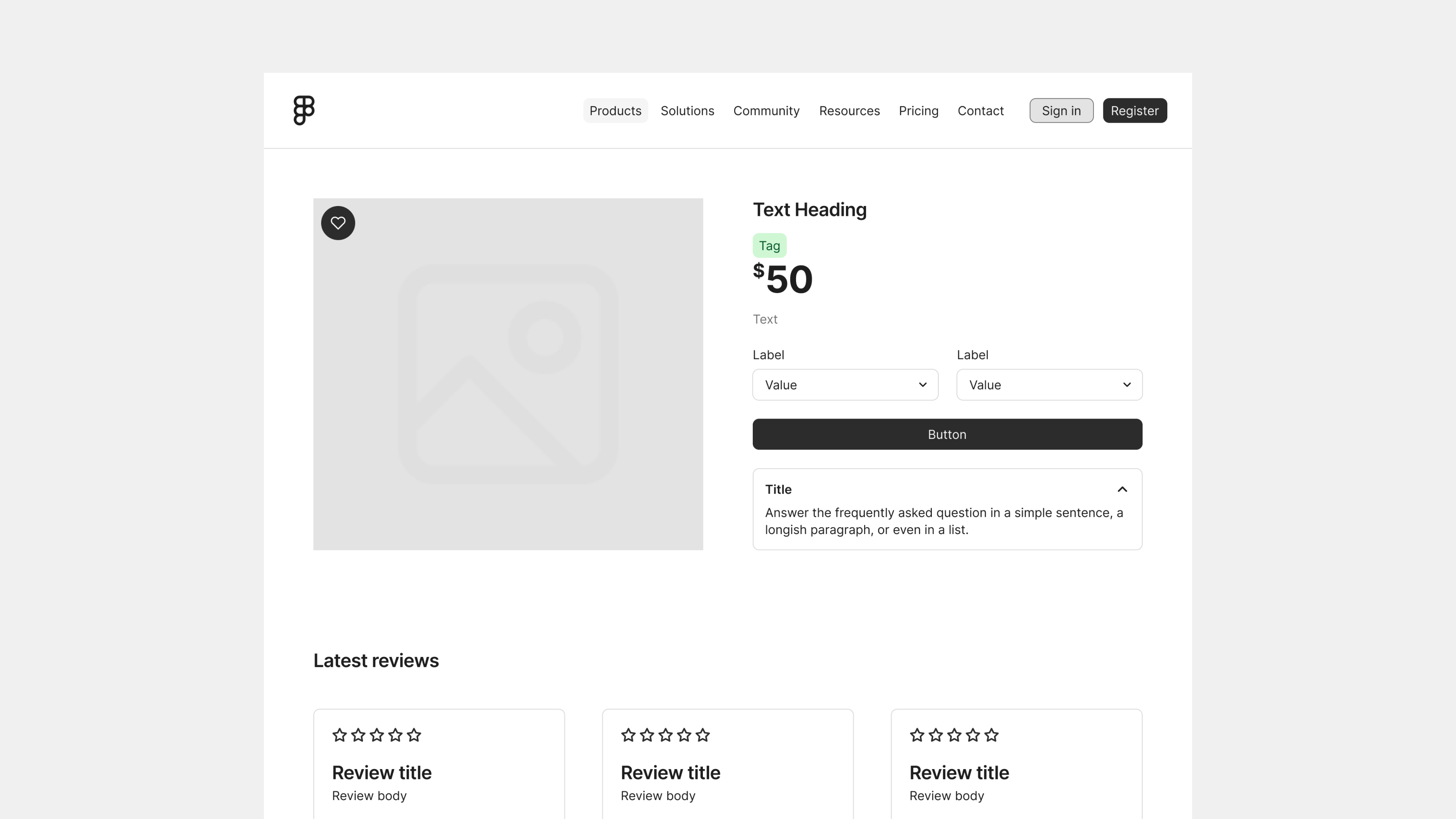The image size is (1456, 819).
Task: Click the chevron-up icon in Title accordion
Action: pos(1122,489)
